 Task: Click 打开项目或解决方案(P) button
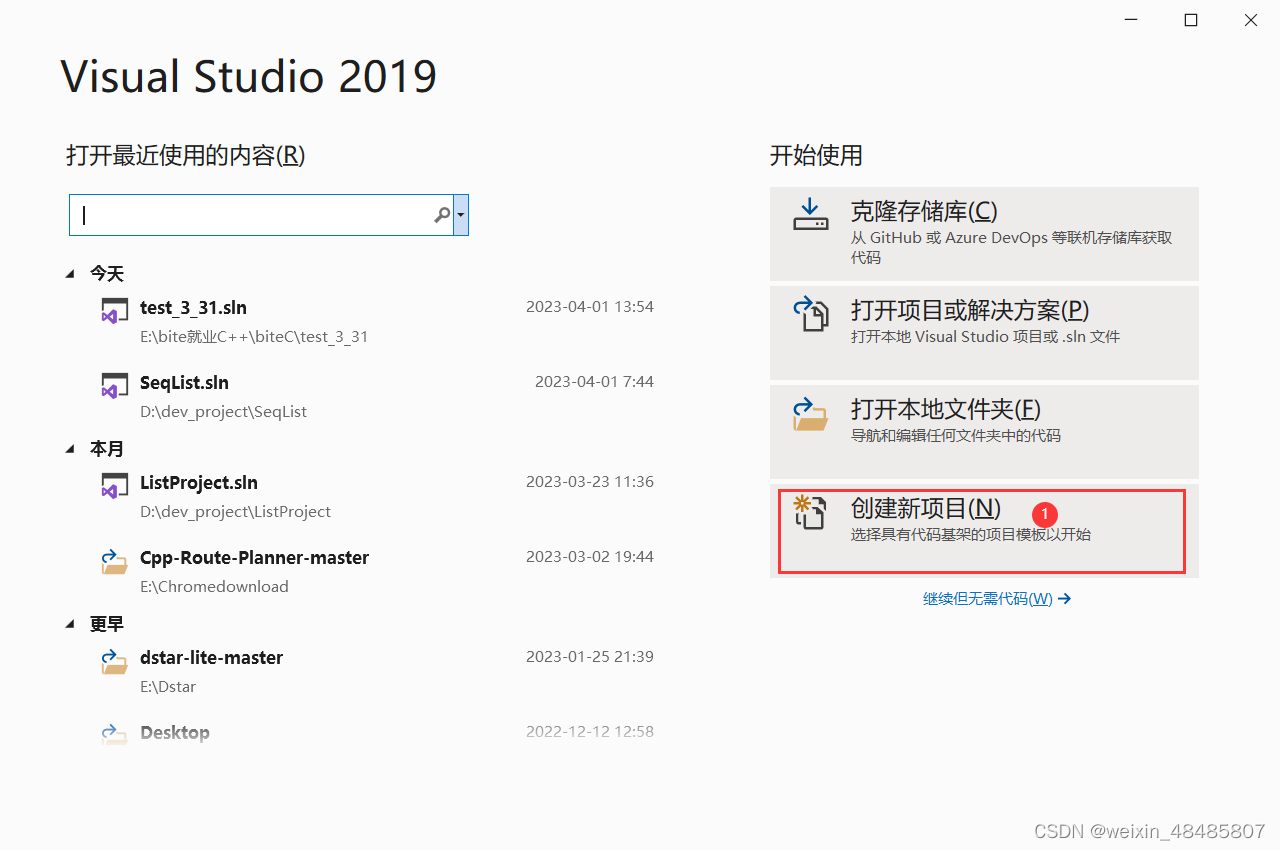tap(984, 332)
